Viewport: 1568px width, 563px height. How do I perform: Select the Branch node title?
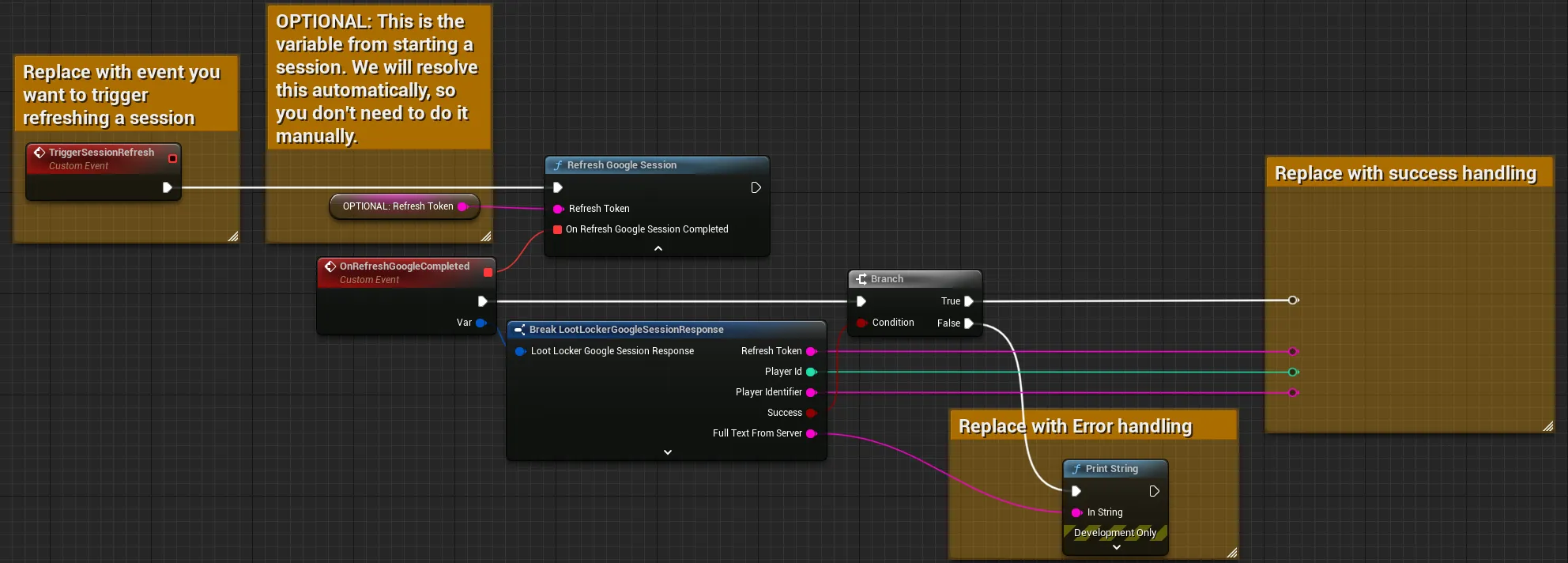(x=887, y=279)
